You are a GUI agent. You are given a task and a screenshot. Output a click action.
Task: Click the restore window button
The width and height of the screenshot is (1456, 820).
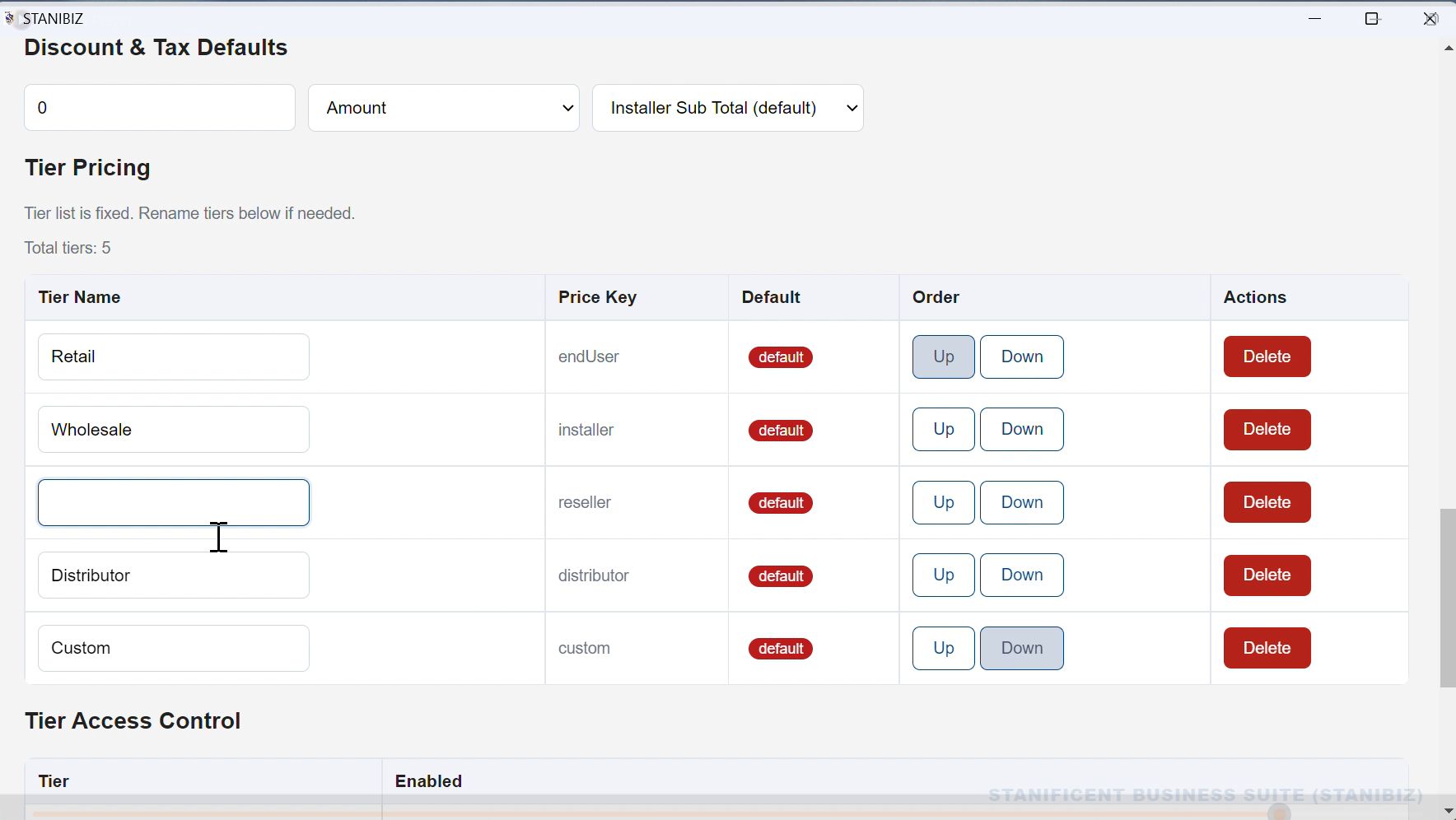point(1372,17)
